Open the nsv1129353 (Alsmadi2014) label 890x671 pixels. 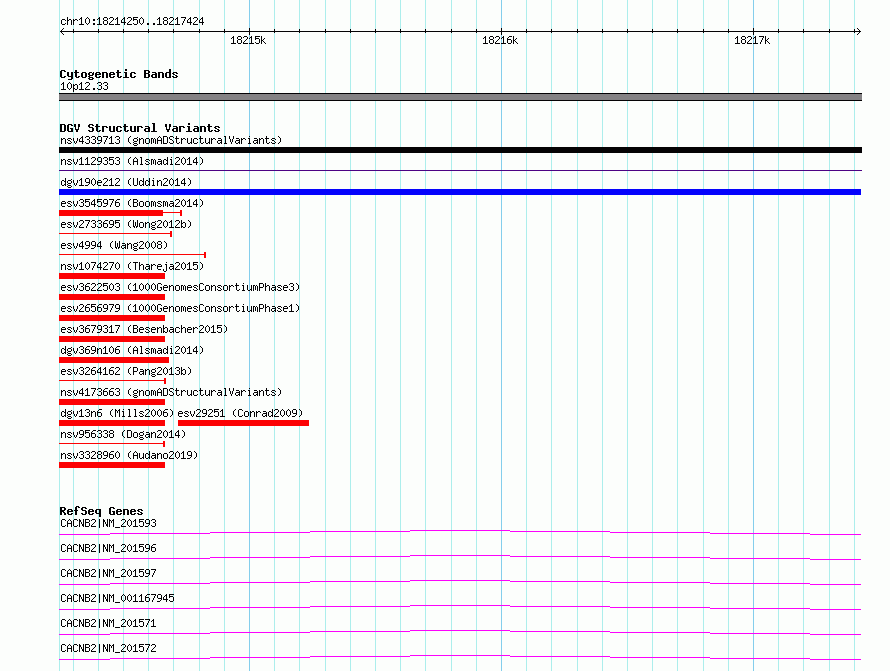pyautogui.click(x=132, y=161)
